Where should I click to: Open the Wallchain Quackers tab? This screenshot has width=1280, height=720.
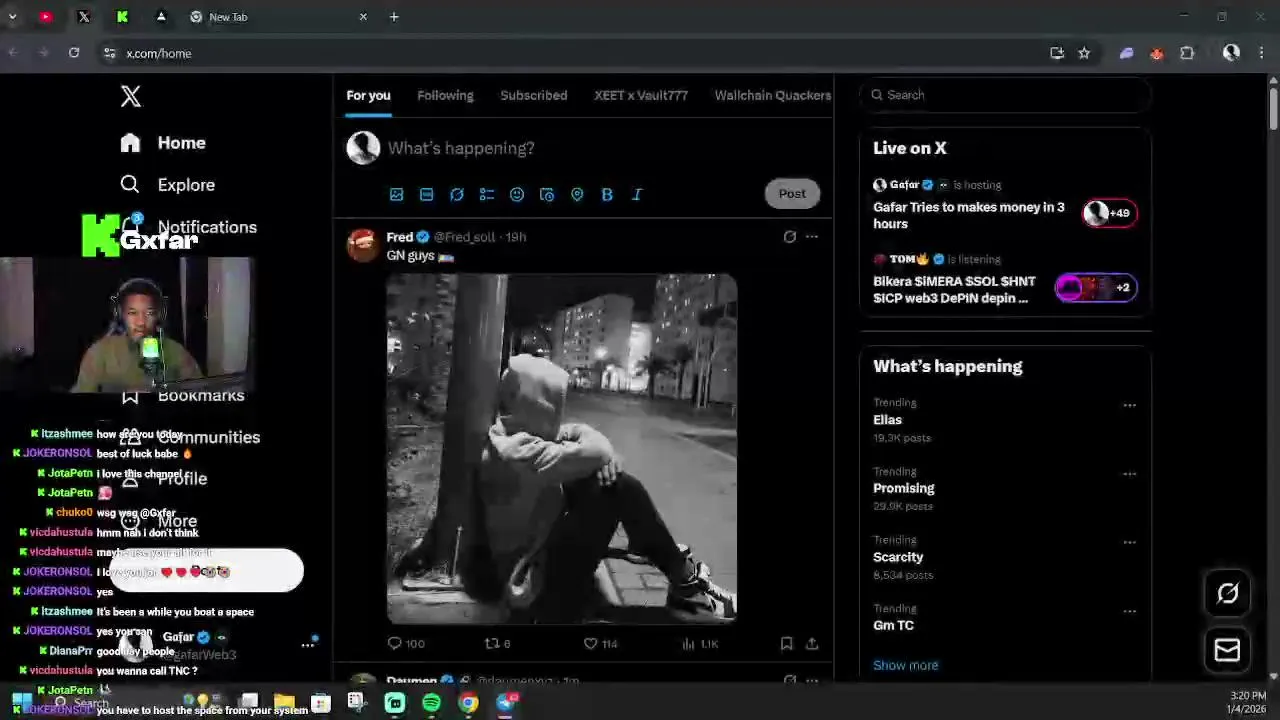click(773, 95)
